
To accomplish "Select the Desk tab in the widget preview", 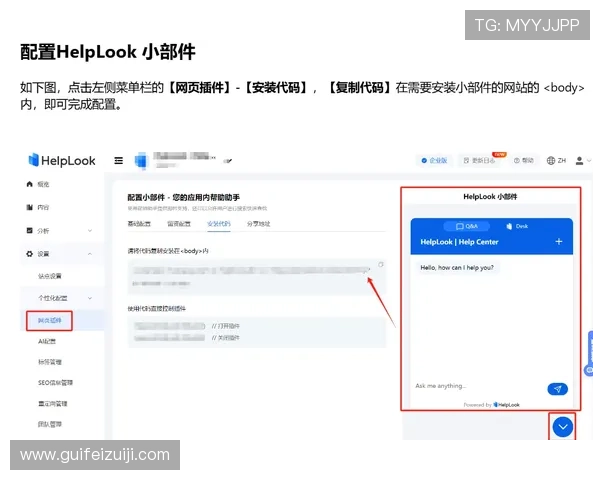I will pyautogui.click(x=517, y=226).
